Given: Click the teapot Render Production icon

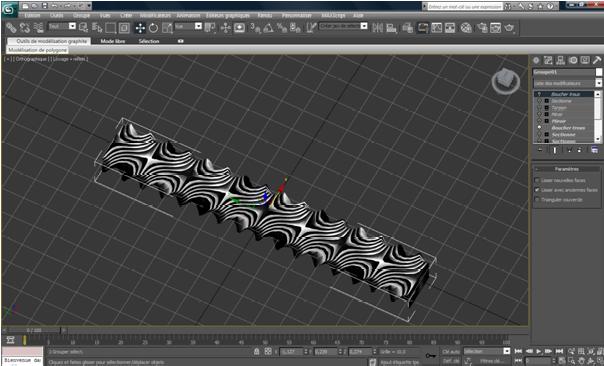Looking at the screenshot, I should pyautogui.click(x=509, y=27).
